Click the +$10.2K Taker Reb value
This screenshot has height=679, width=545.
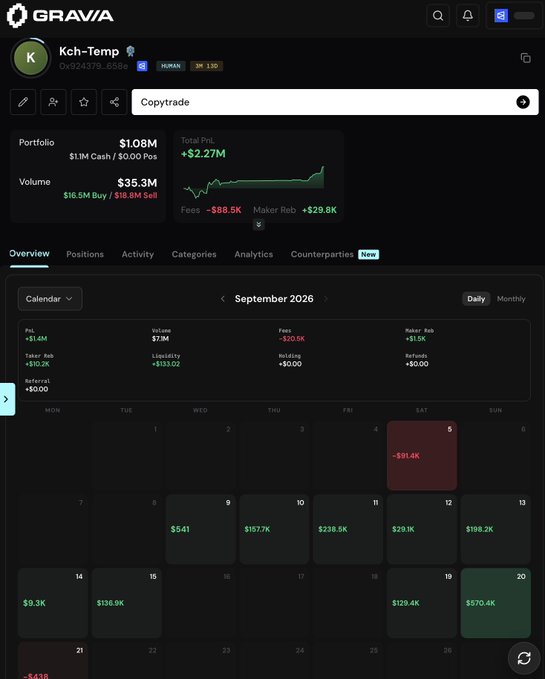37,364
